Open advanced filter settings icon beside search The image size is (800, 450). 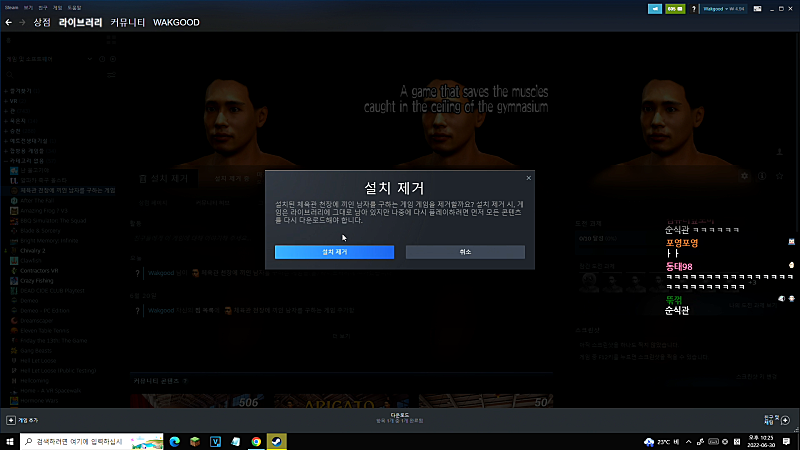pos(111,74)
